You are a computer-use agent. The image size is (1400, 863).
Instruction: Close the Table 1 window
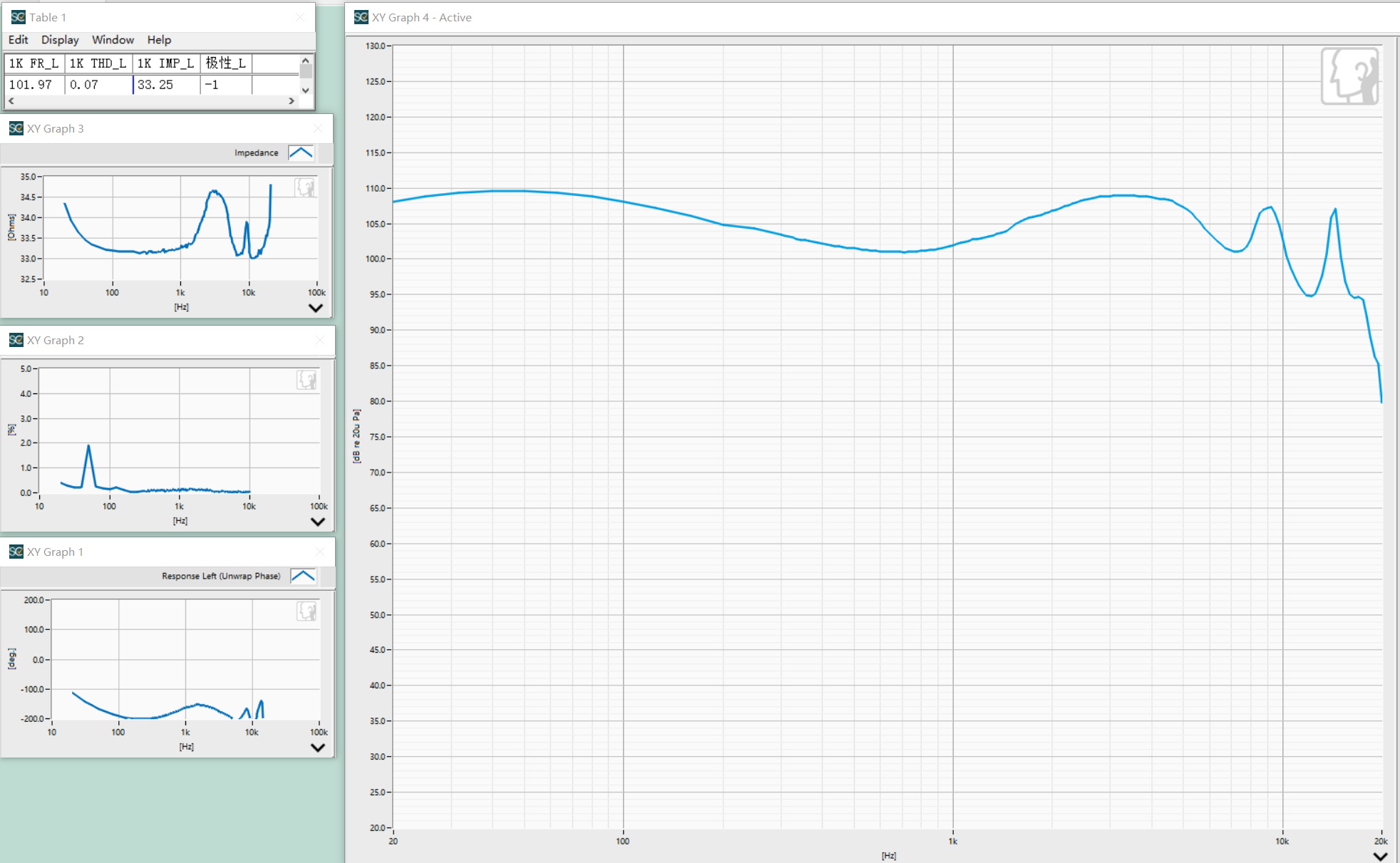pyautogui.click(x=300, y=17)
